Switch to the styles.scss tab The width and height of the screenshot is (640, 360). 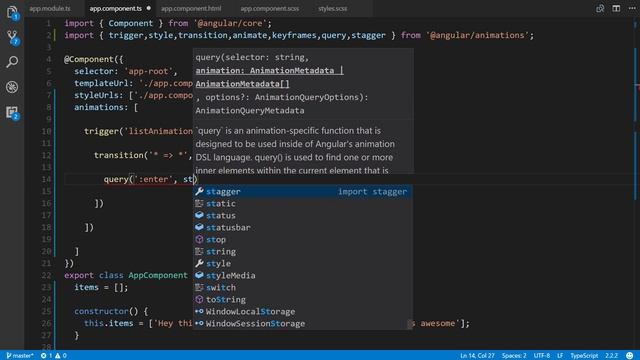tap(333, 8)
